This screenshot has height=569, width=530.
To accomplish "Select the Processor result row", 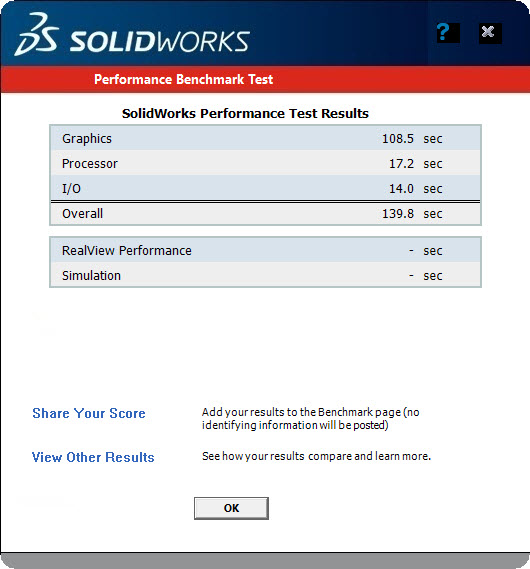I will (266, 163).
